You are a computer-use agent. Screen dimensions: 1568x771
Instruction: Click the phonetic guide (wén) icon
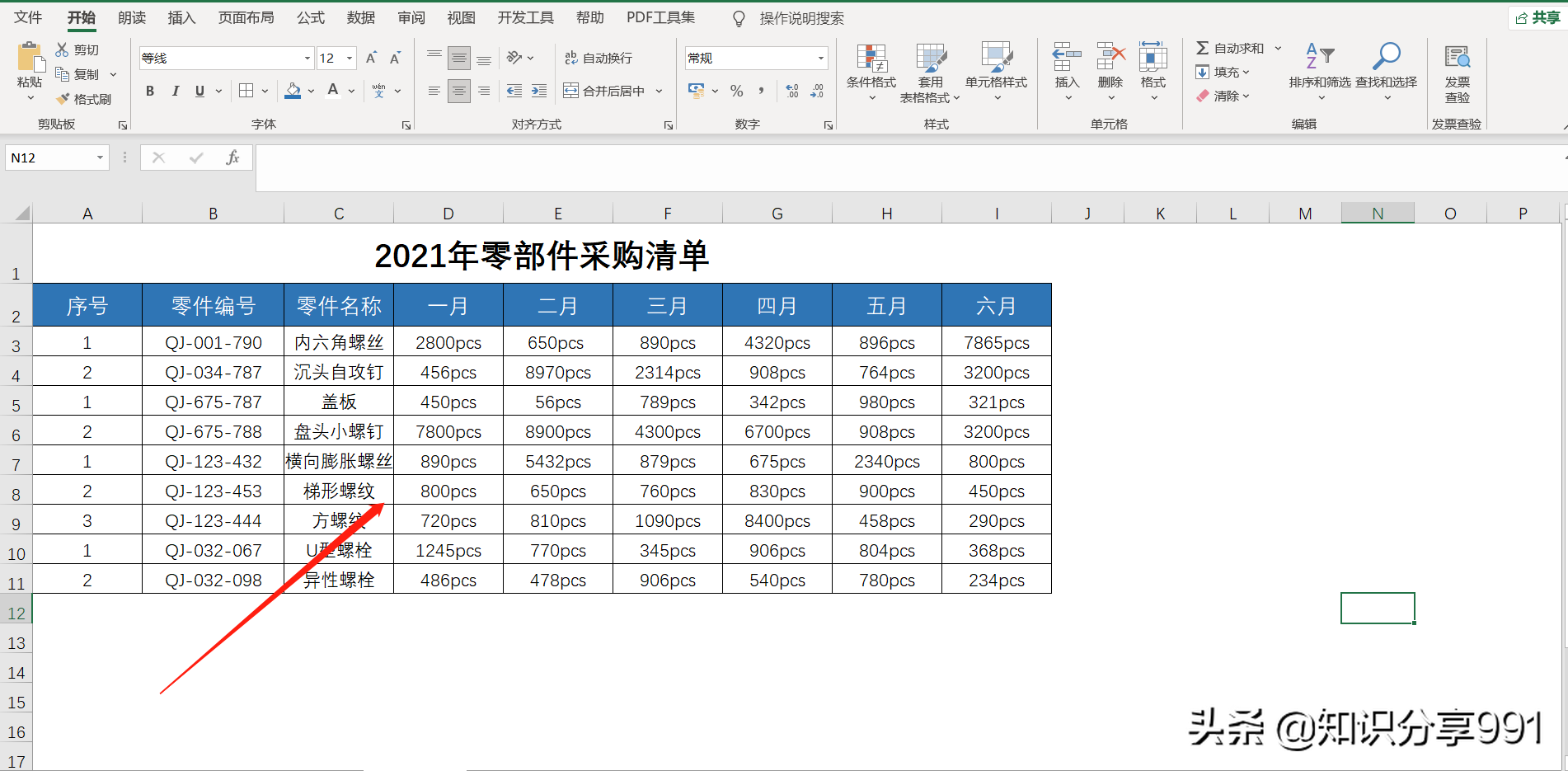point(379,91)
